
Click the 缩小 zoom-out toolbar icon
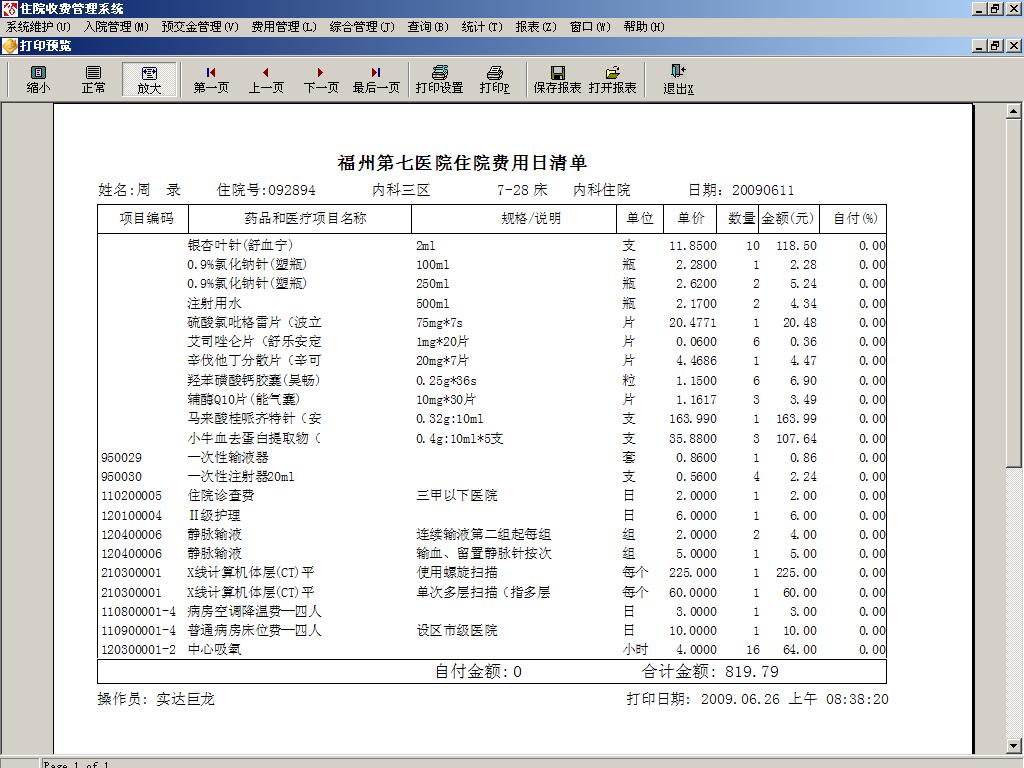(x=39, y=80)
